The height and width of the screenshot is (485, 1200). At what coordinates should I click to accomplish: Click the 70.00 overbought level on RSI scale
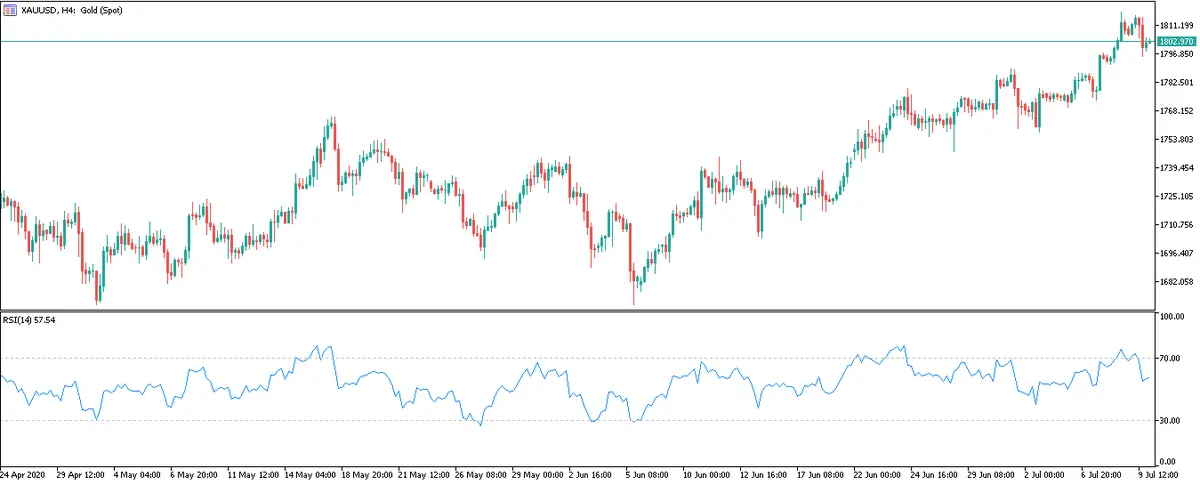pos(1171,358)
